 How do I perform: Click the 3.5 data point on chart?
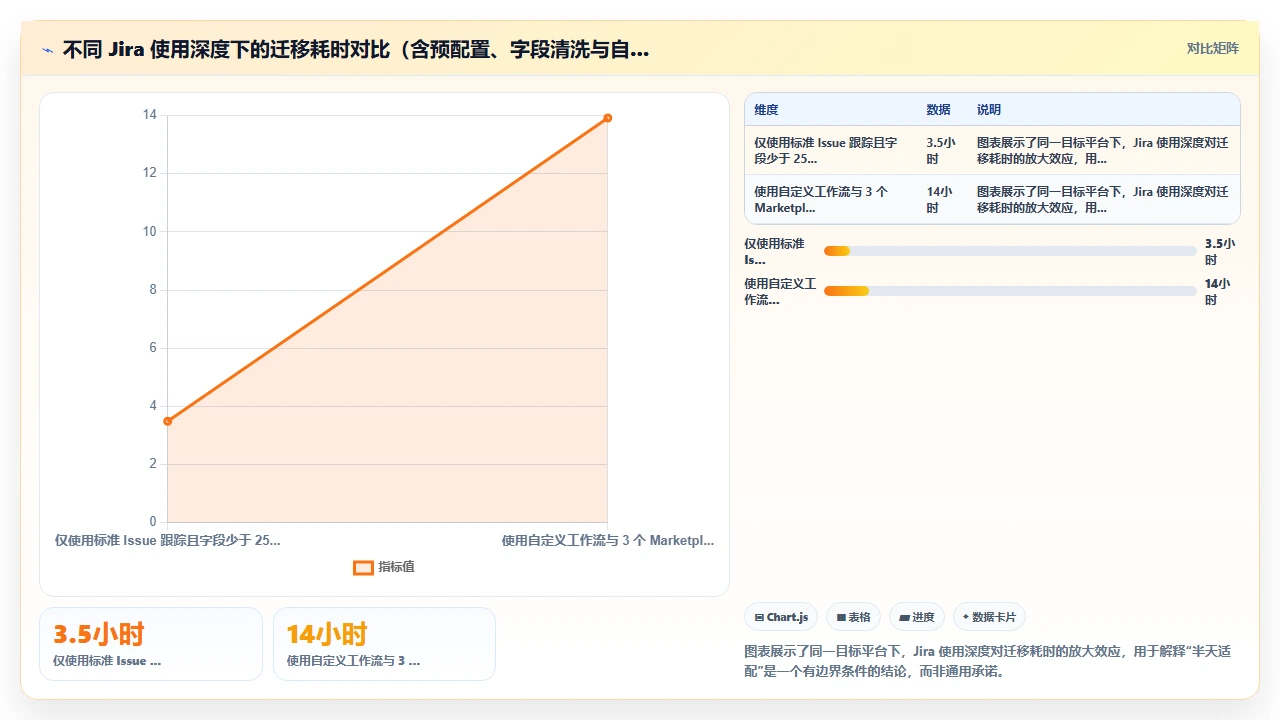click(168, 421)
